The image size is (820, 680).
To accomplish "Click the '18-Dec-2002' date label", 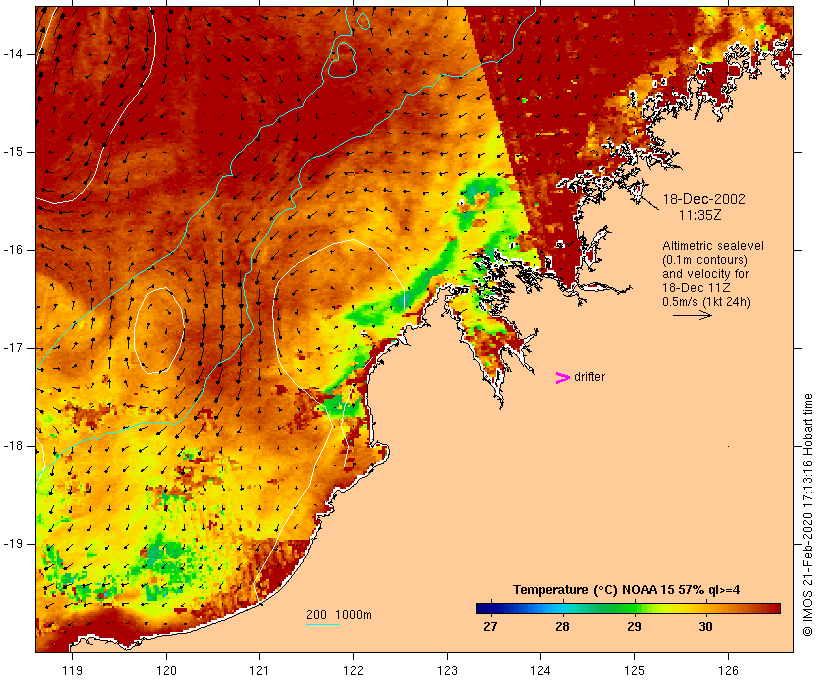I will pos(704,199).
